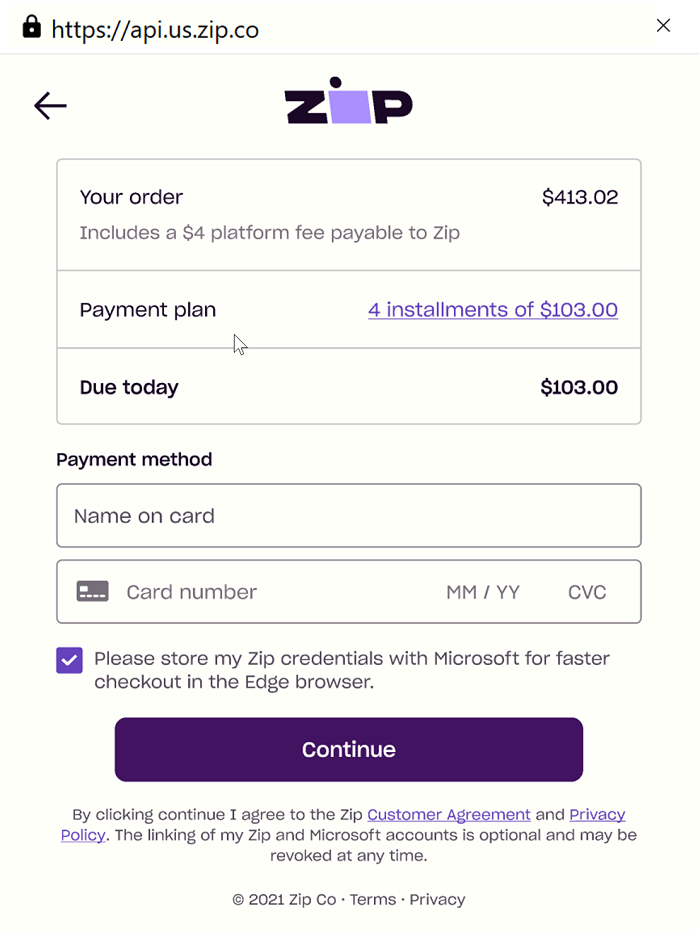The height and width of the screenshot is (930, 700).
Task: Click the api.us.zip.co URL text
Action: tap(155, 30)
